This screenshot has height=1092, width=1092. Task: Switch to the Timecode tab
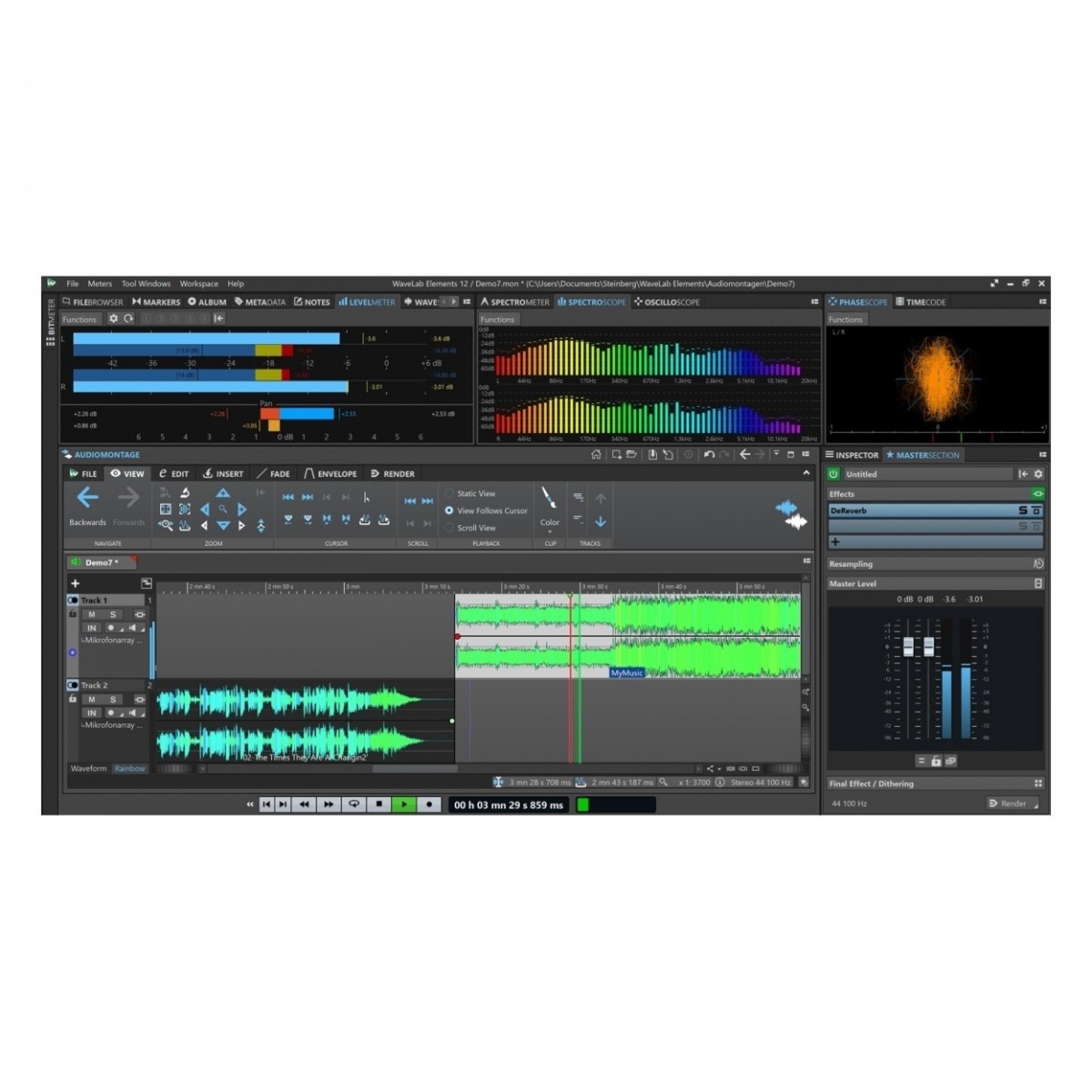[920, 301]
